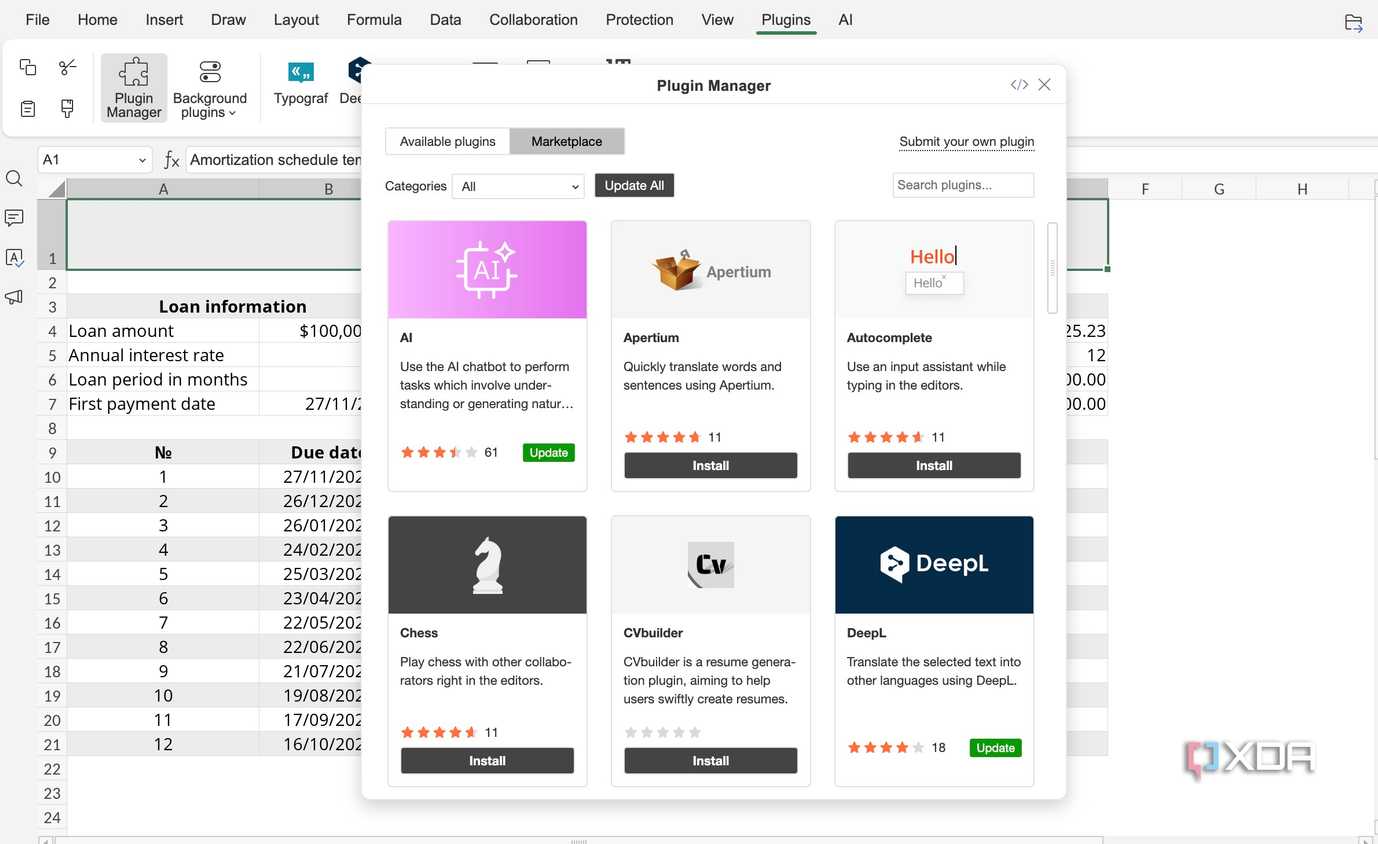Click the Search plugins input field
The width and height of the screenshot is (1378, 844).
pyautogui.click(x=963, y=185)
